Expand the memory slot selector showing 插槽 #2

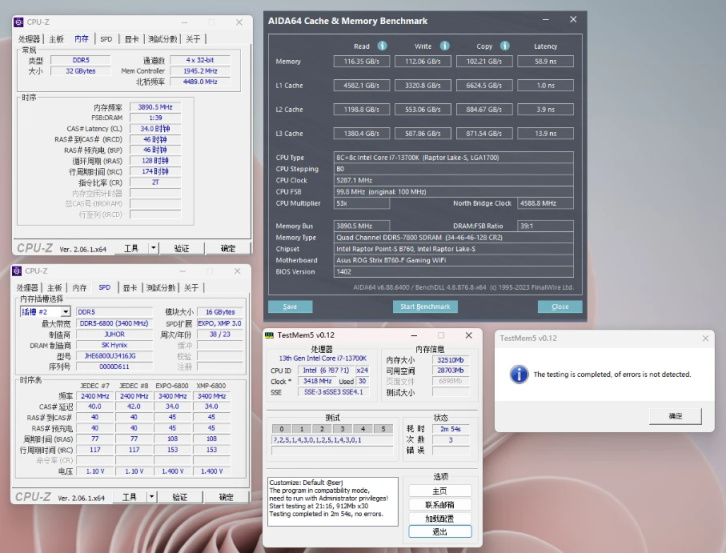pyautogui.click(x=66, y=312)
